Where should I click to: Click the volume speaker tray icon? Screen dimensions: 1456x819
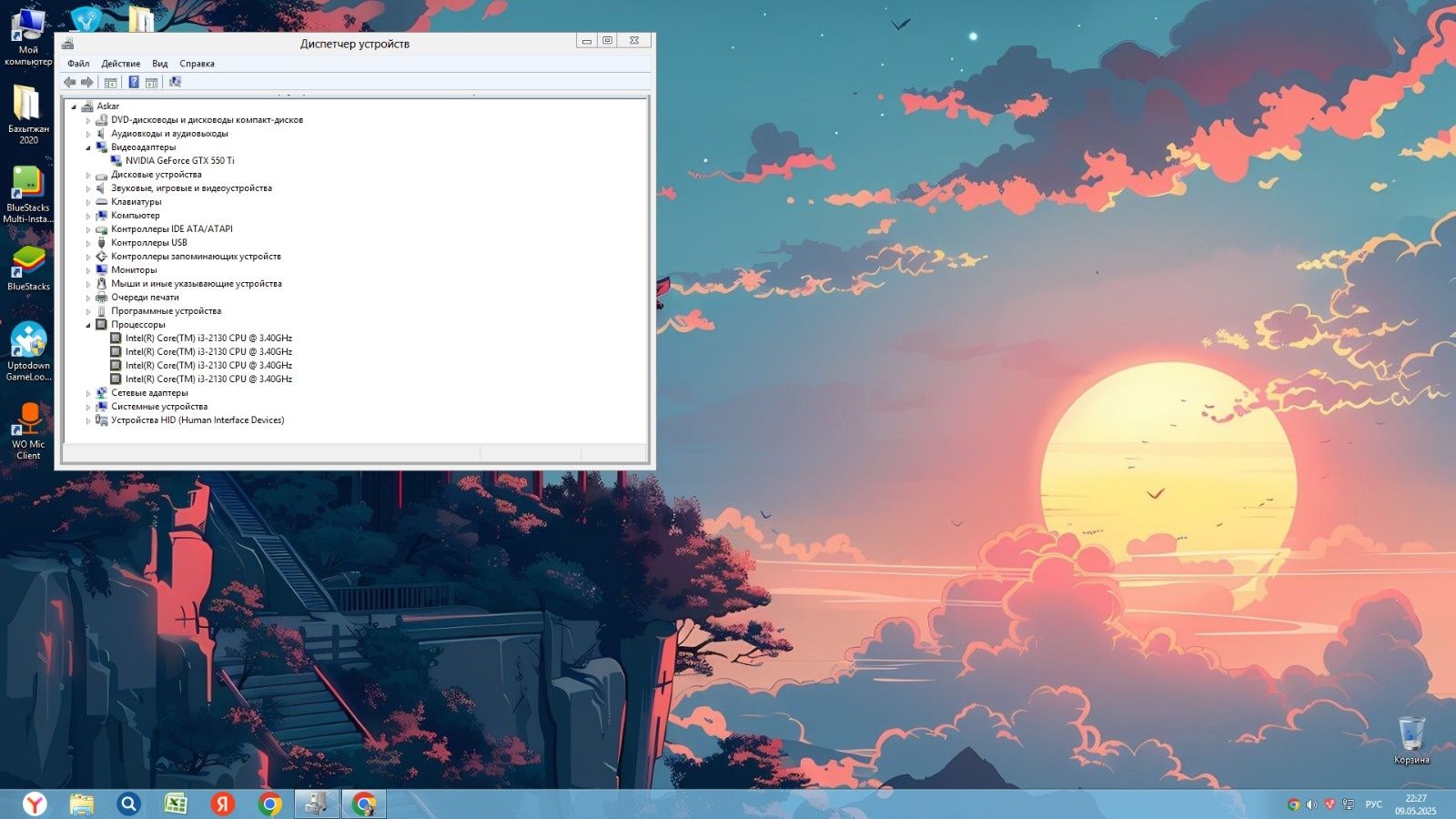pyautogui.click(x=1311, y=804)
